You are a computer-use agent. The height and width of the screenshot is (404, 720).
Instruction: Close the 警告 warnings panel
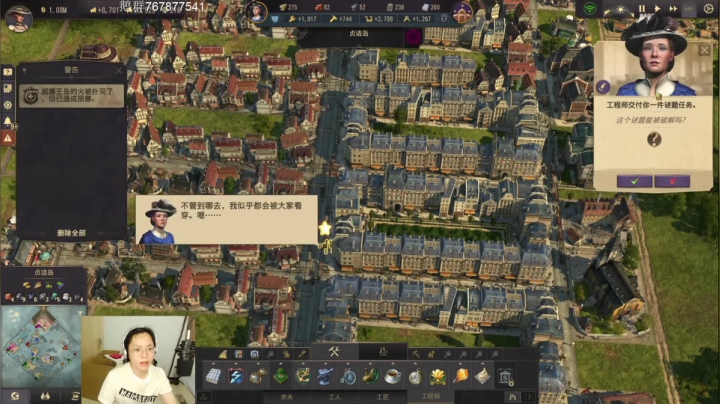point(119,70)
